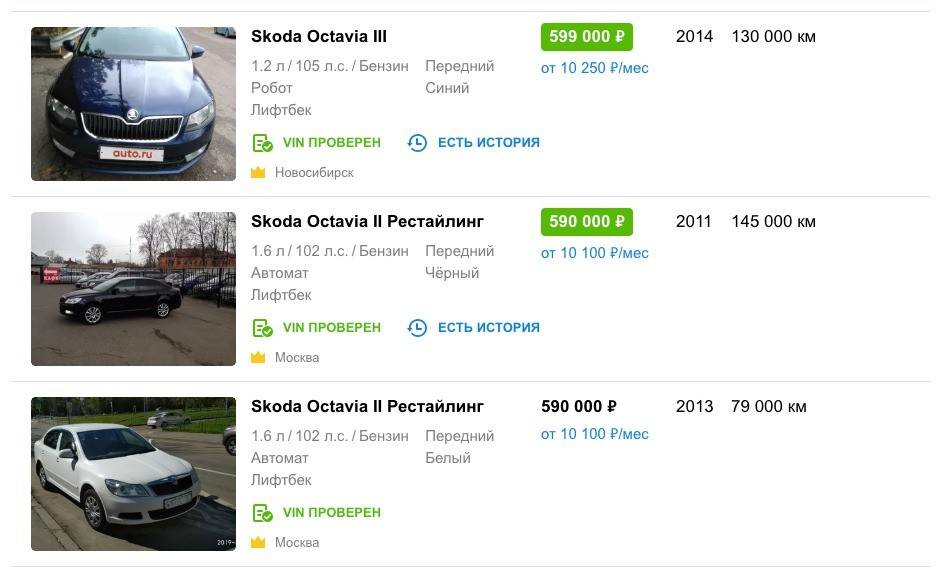Click the green 599 000 ₽ price badge
938x576 pixels.
[x=587, y=37]
